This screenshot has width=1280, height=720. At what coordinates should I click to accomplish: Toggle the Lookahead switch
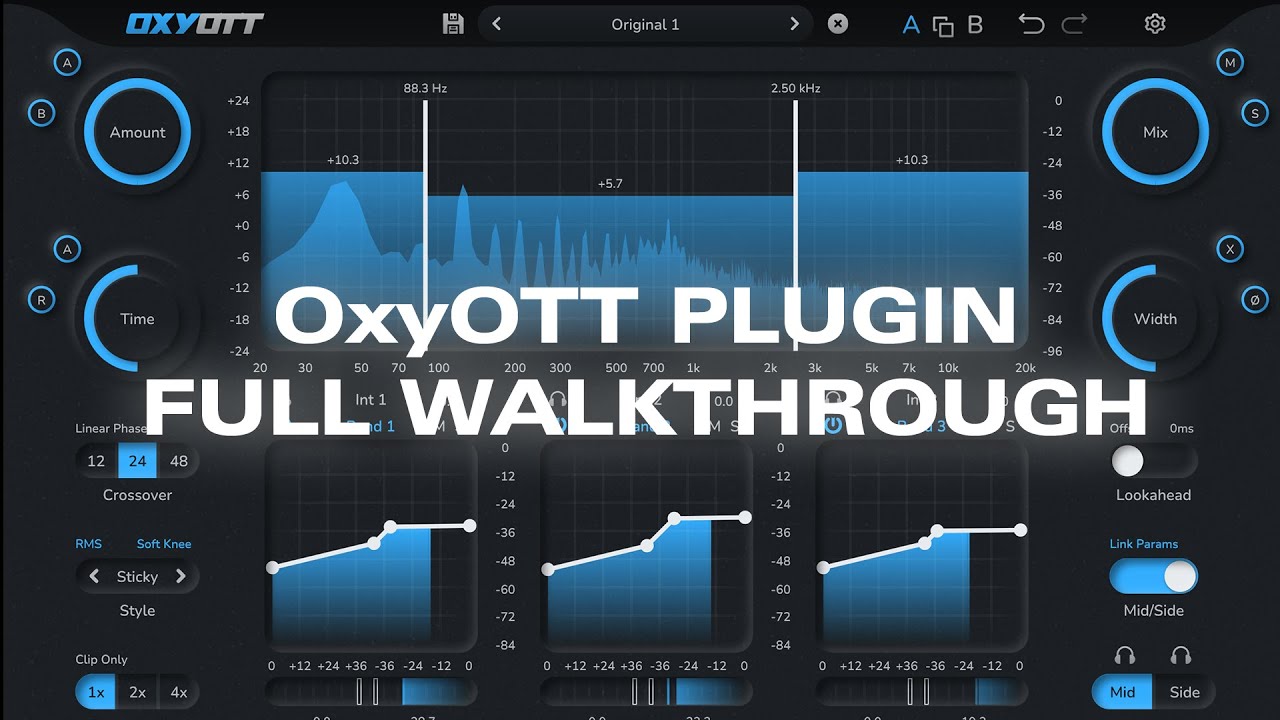click(x=1154, y=461)
